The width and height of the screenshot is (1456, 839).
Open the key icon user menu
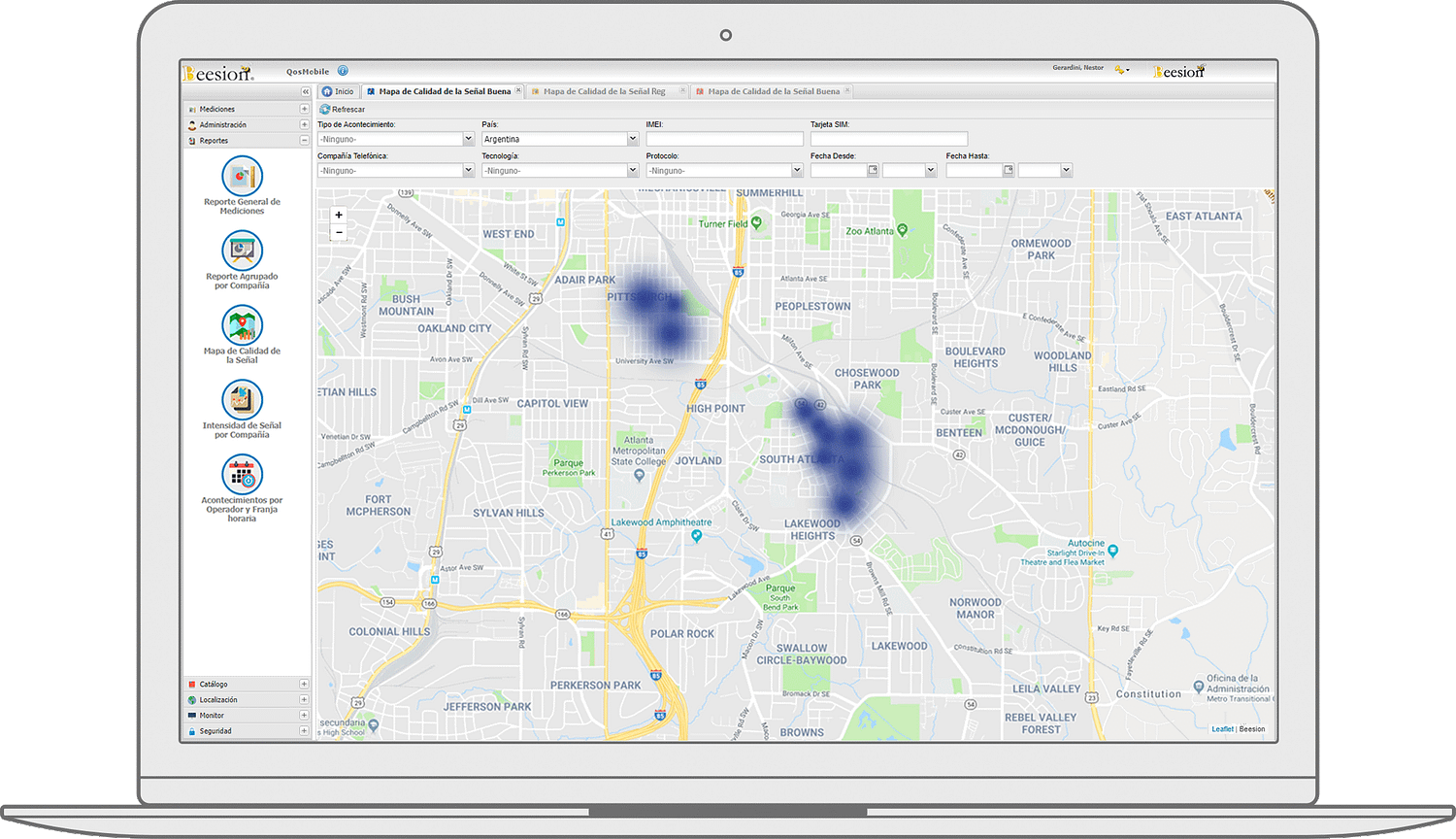coord(1122,70)
